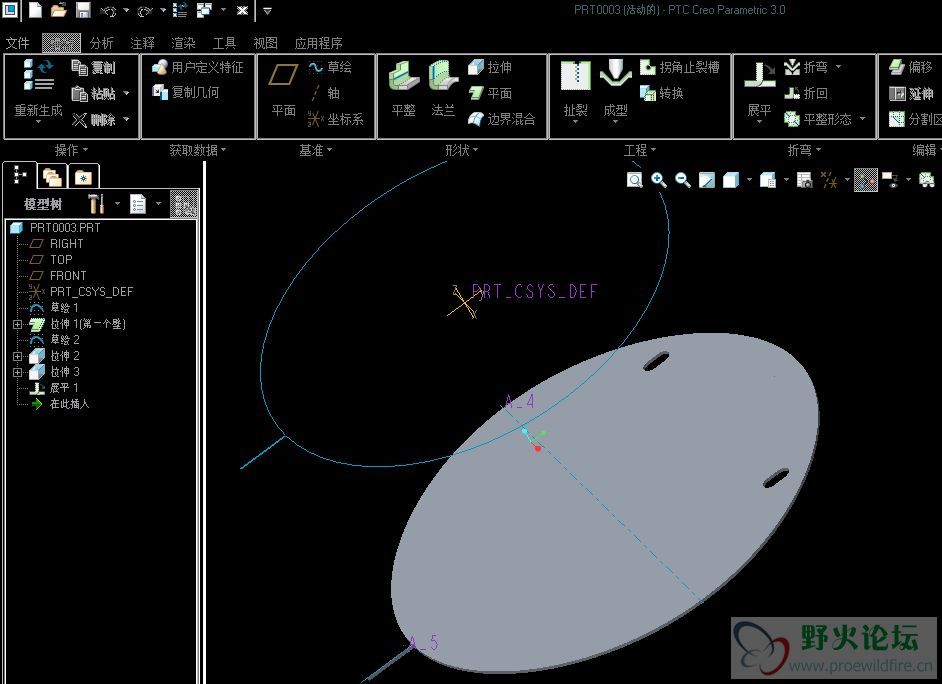942x684 pixels.
Task: Switch to the 注释 ribbon tab
Action: pos(142,43)
